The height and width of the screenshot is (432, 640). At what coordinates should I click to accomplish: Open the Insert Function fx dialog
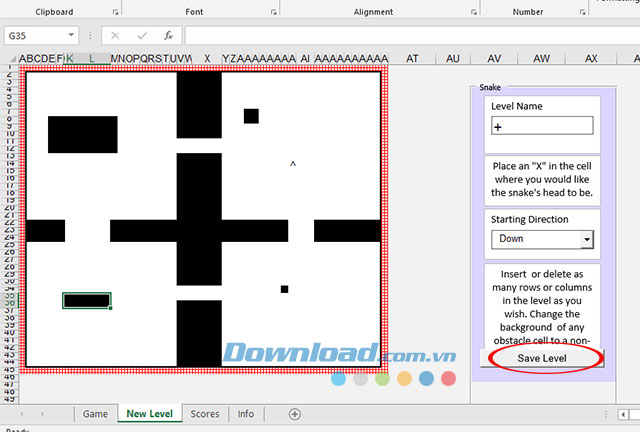(168, 36)
